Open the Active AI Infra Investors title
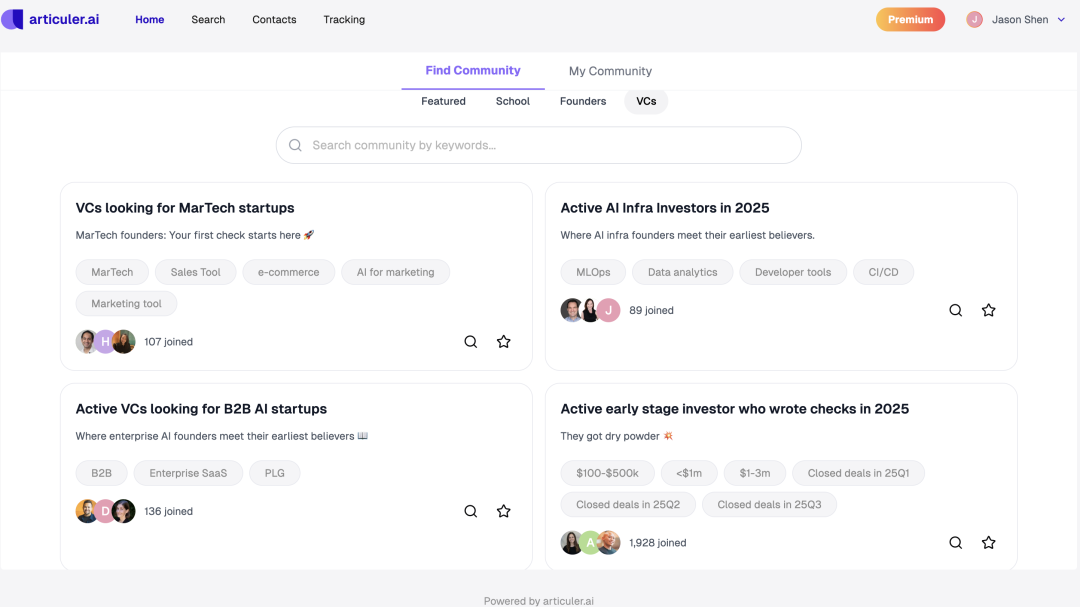1080x607 pixels. [665, 208]
